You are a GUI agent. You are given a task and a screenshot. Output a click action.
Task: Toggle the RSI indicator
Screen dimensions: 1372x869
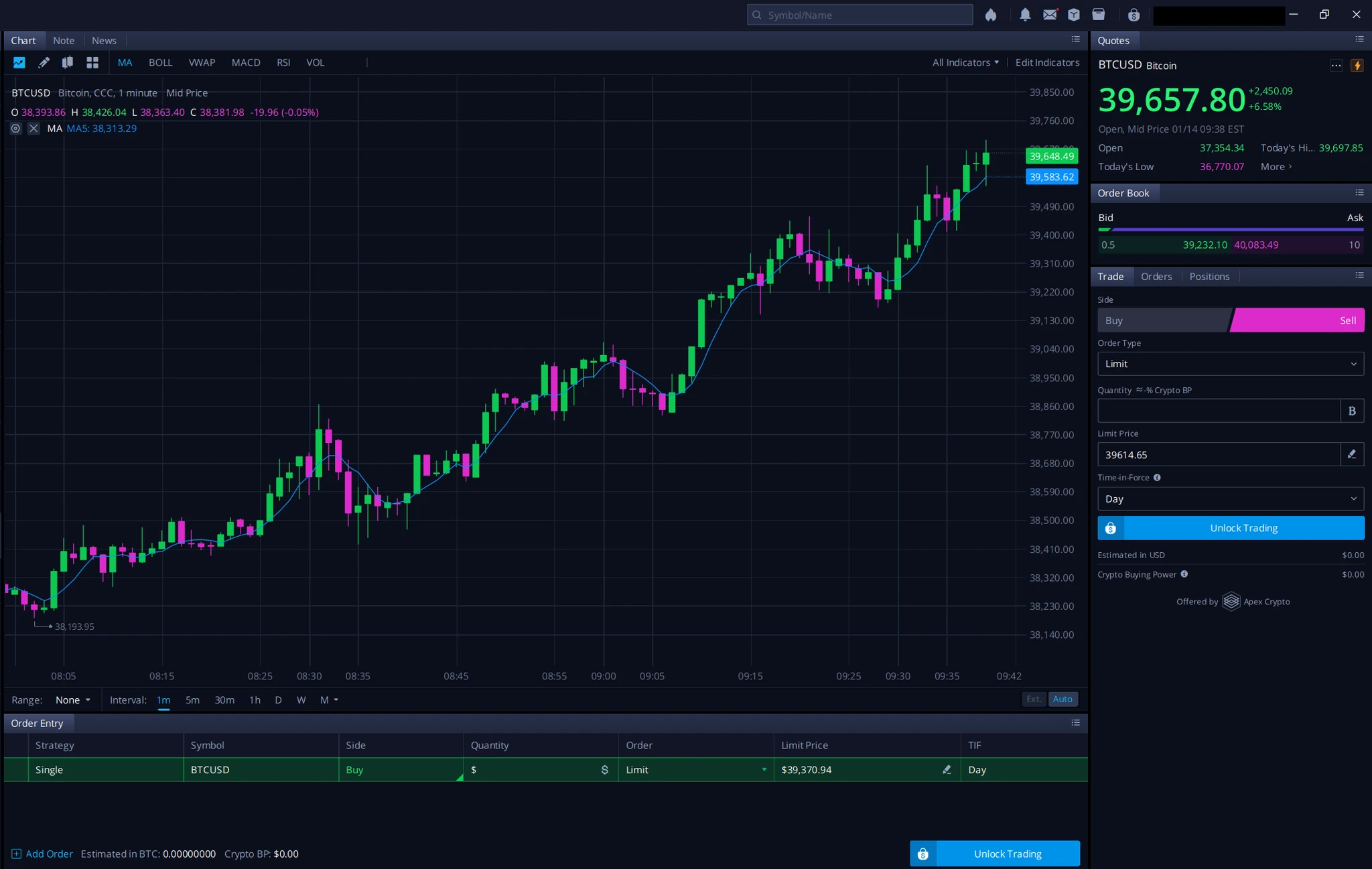tap(283, 62)
